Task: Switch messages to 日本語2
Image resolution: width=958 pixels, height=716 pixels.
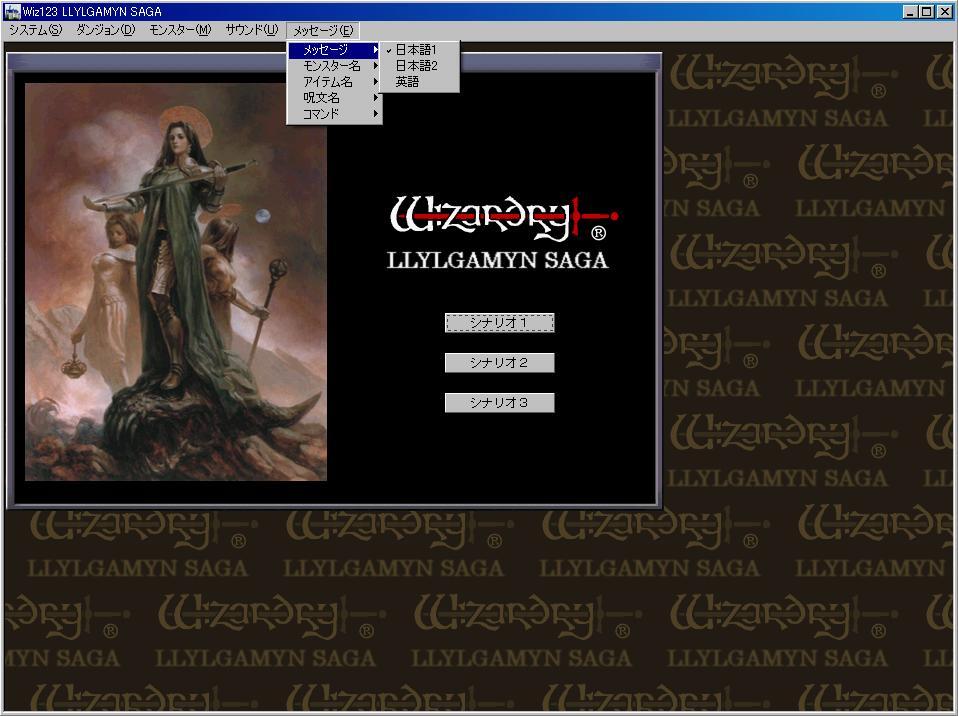Action: [419, 65]
